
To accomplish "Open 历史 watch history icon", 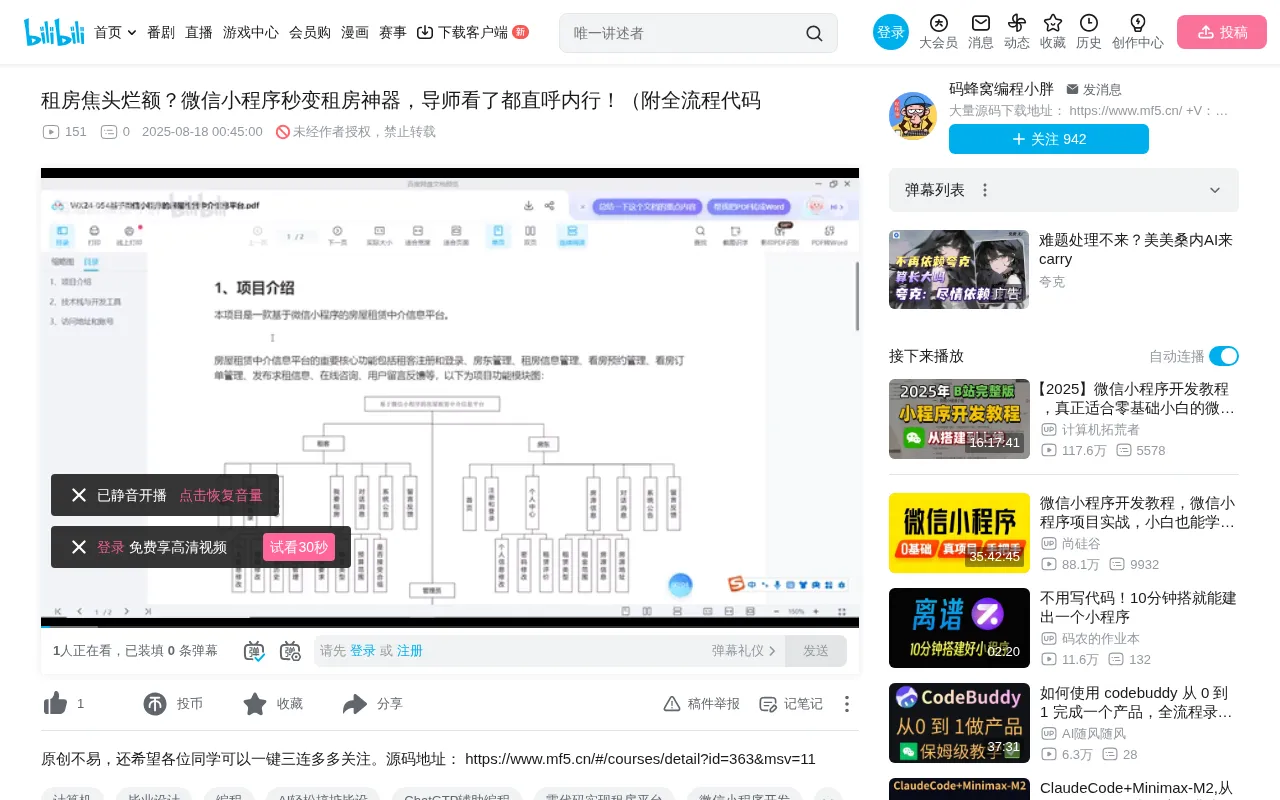I will (x=1089, y=32).
